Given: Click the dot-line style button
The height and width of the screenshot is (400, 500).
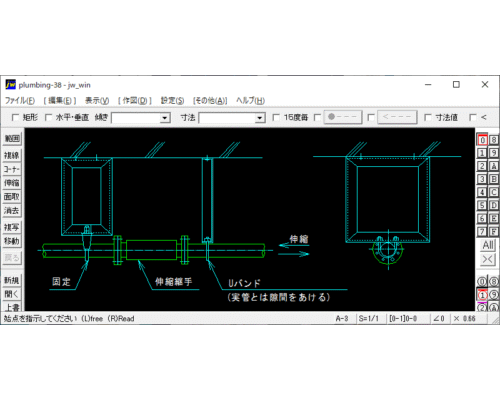Looking at the screenshot, I should (x=343, y=117).
